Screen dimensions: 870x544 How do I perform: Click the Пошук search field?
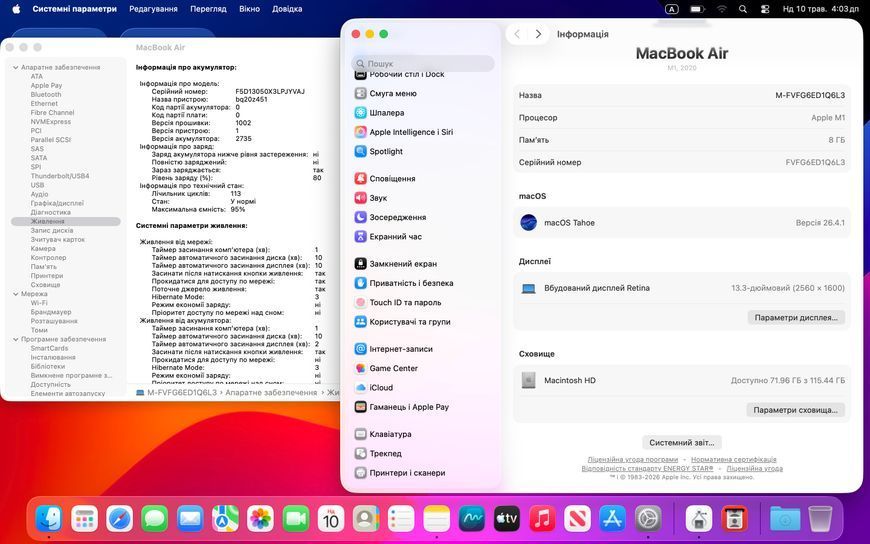tap(423, 63)
